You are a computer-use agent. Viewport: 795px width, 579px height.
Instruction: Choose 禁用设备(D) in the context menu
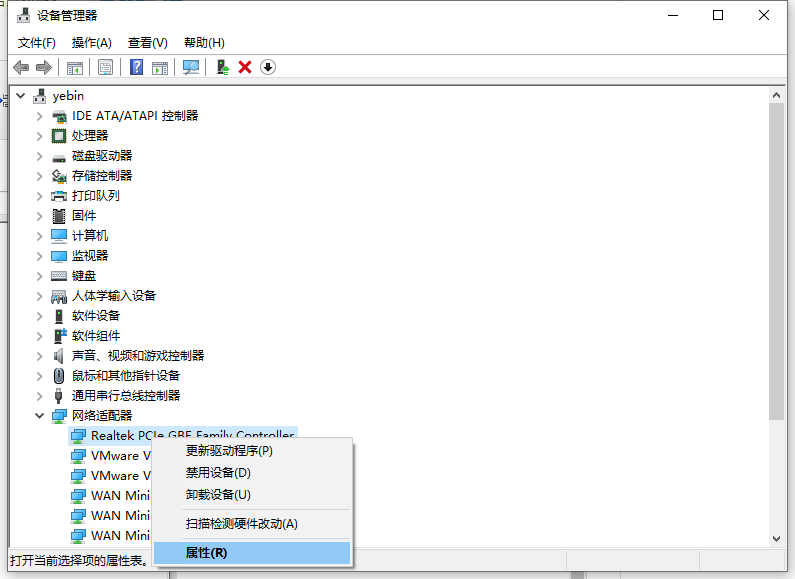coord(218,472)
